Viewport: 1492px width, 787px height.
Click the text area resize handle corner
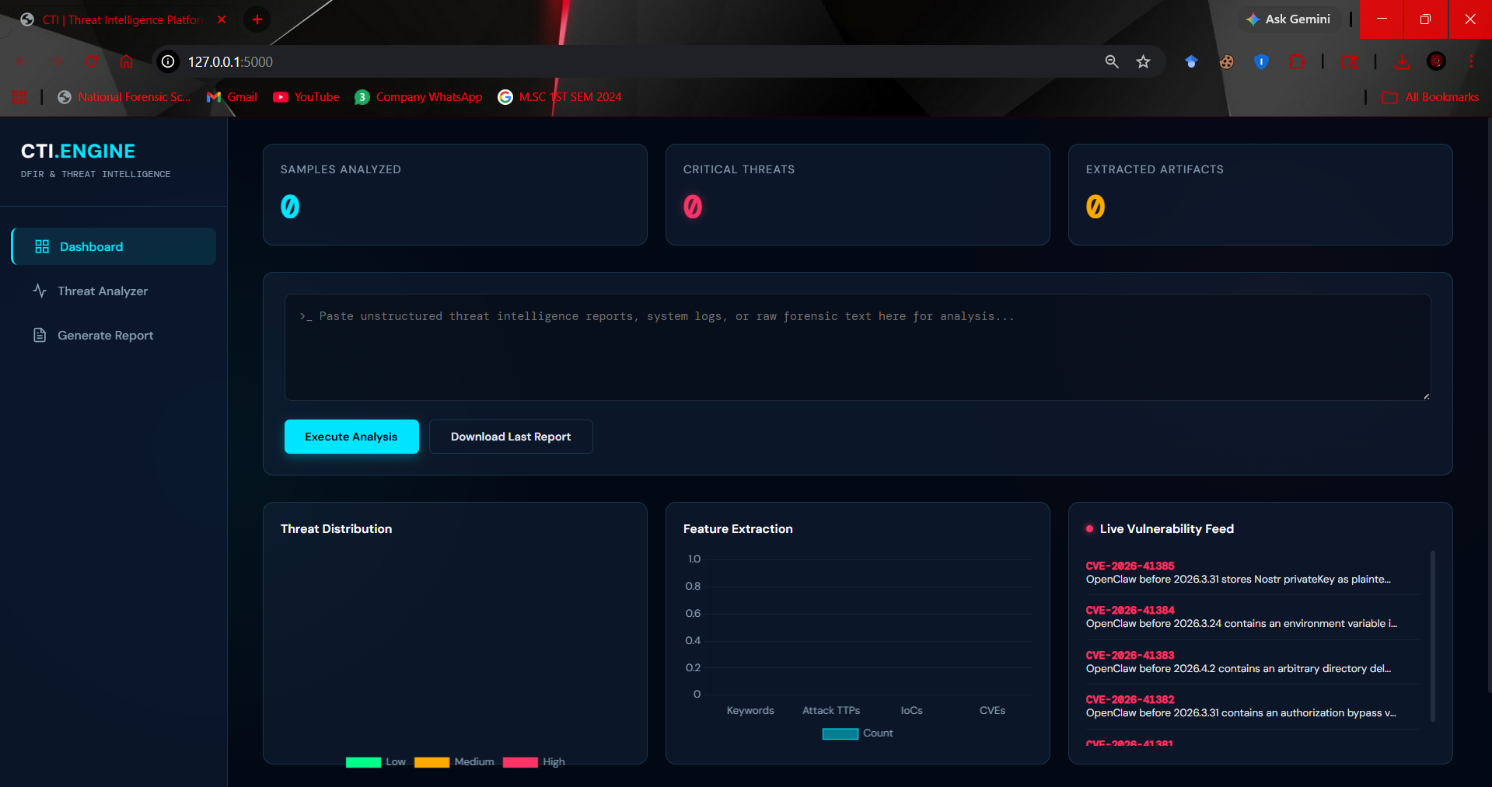point(1425,396)
